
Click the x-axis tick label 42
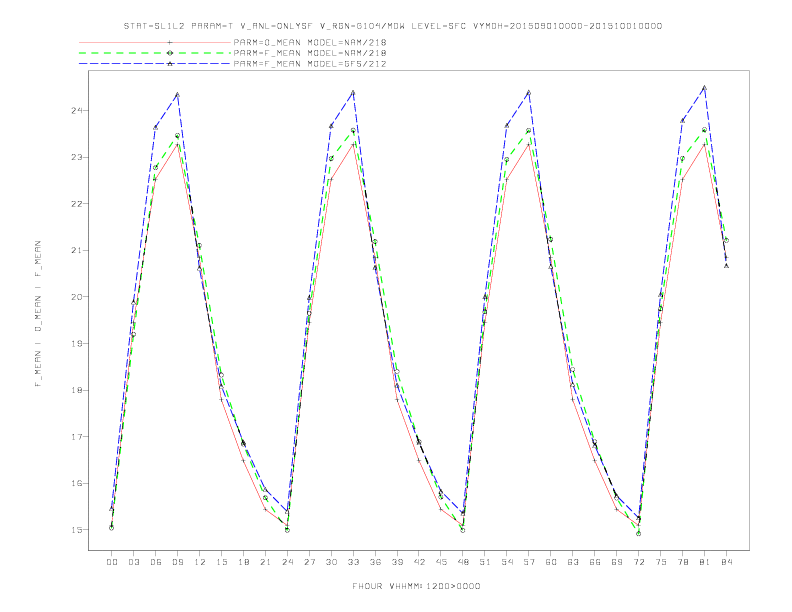click(x=419, y=562)
